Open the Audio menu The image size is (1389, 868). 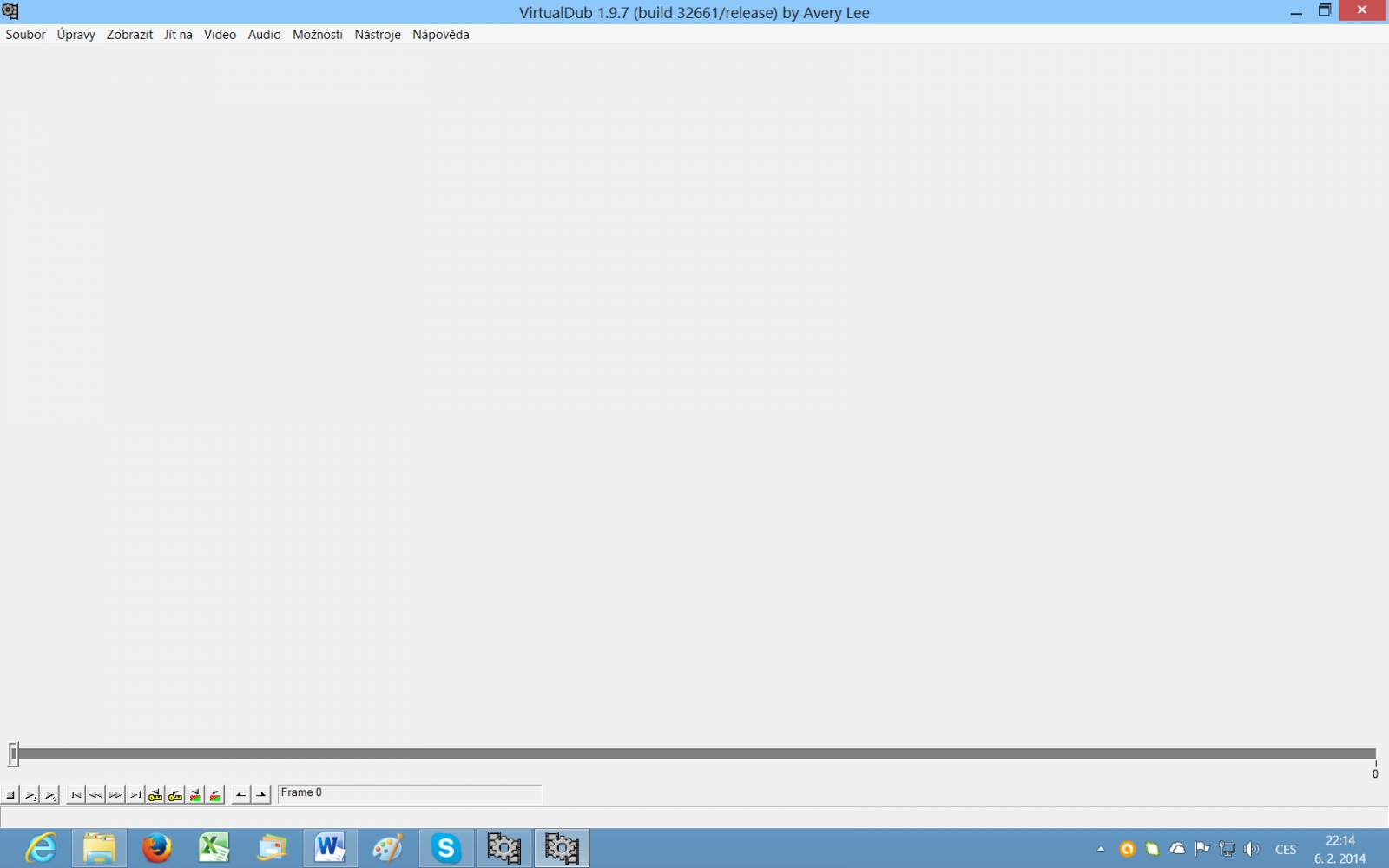click(264, 35)
